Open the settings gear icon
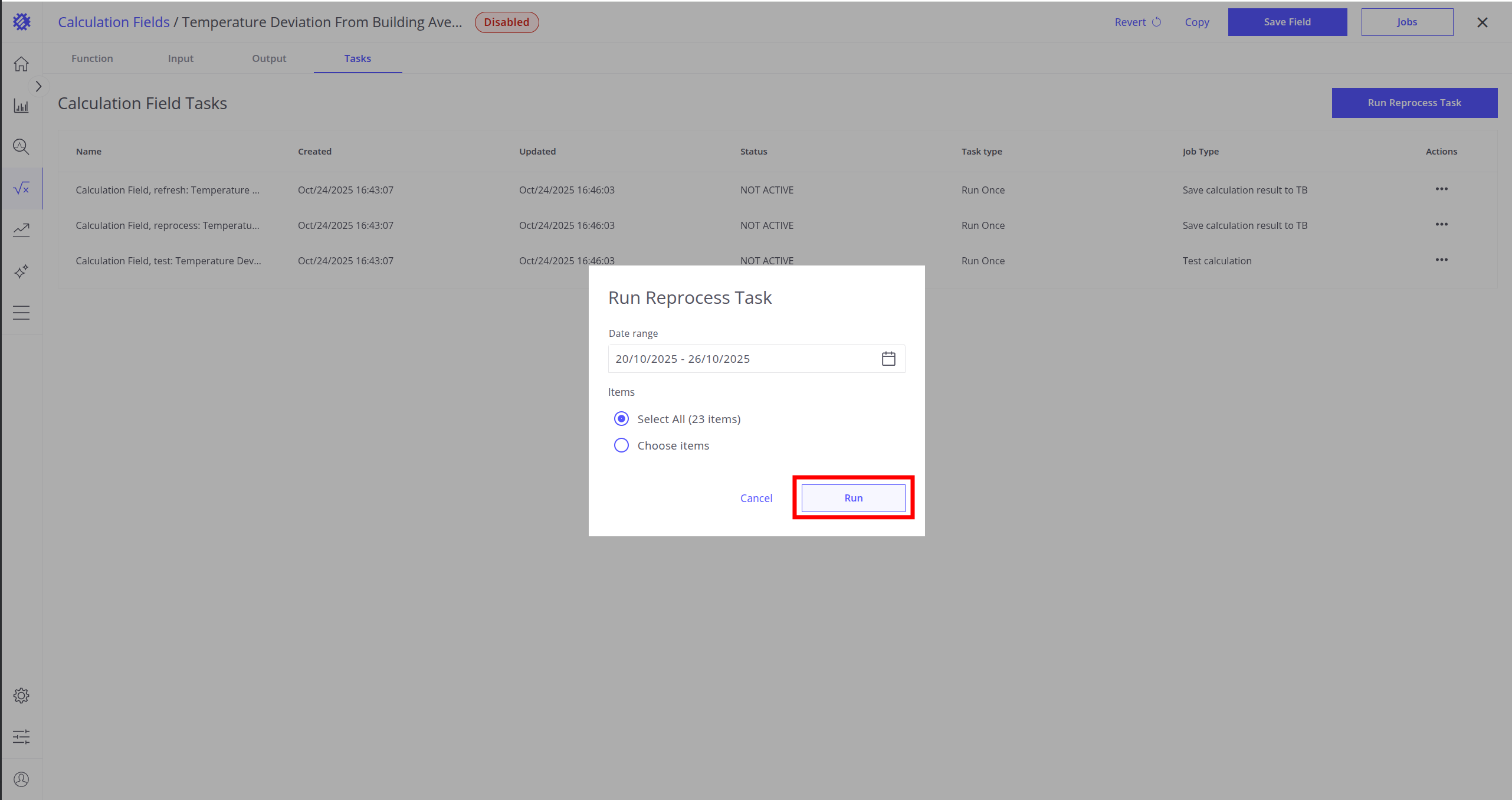Image resolution: width=1512 pixels, height=800 pixels. [x=21, y=696]
